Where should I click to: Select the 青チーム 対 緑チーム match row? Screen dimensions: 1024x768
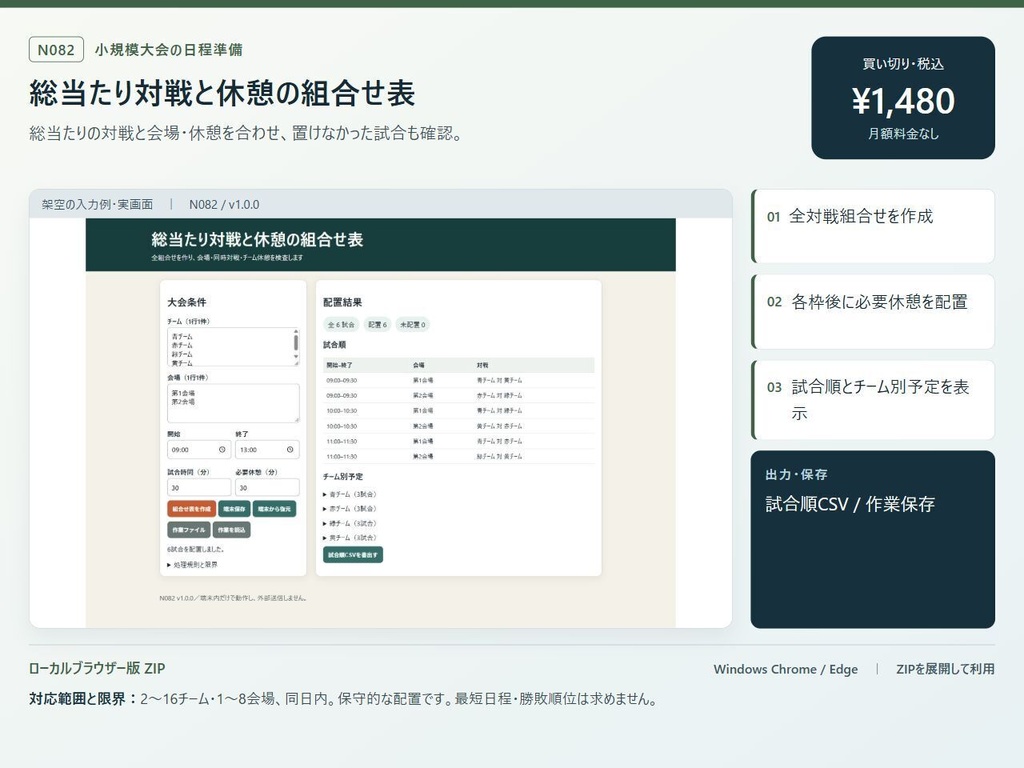458,411
